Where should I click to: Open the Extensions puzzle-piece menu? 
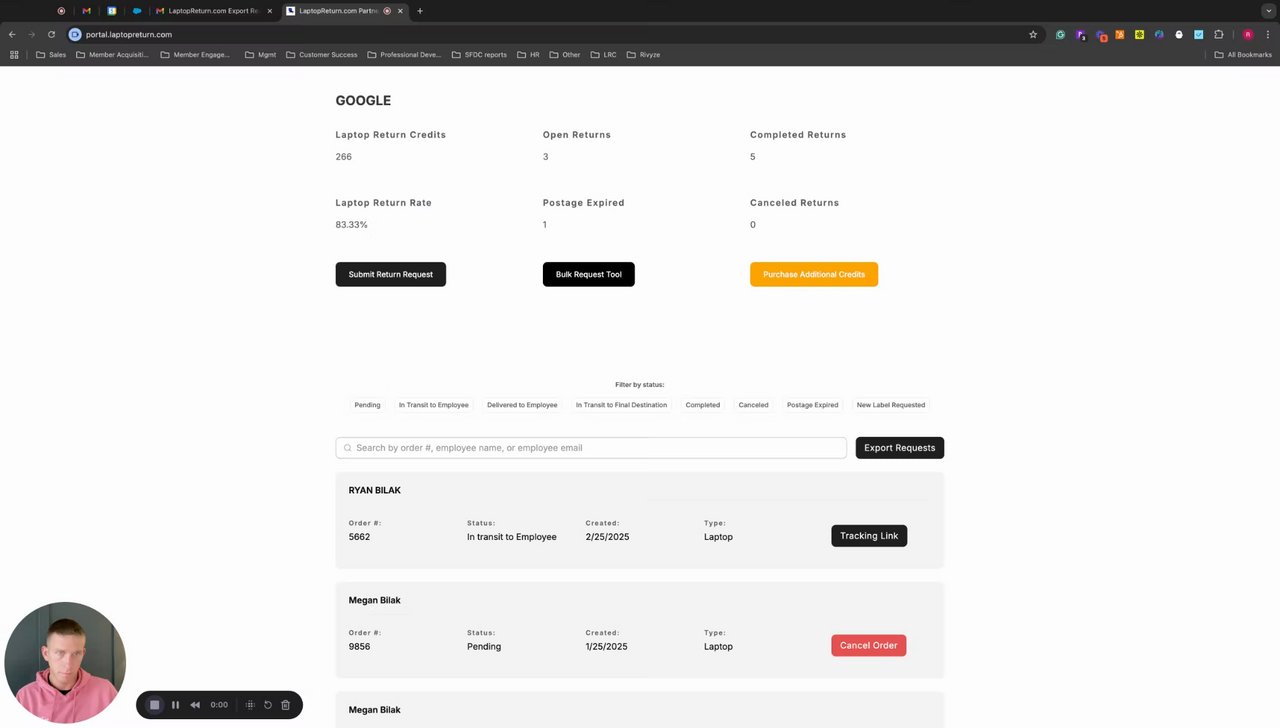[x=1219, y=34]
